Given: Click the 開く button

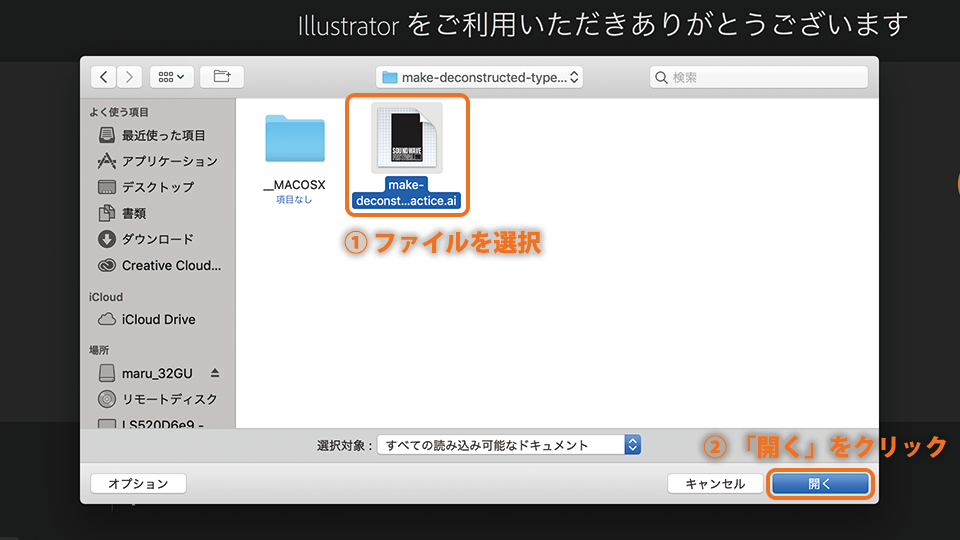Looking at the screenshot, I should coord(820,484).
